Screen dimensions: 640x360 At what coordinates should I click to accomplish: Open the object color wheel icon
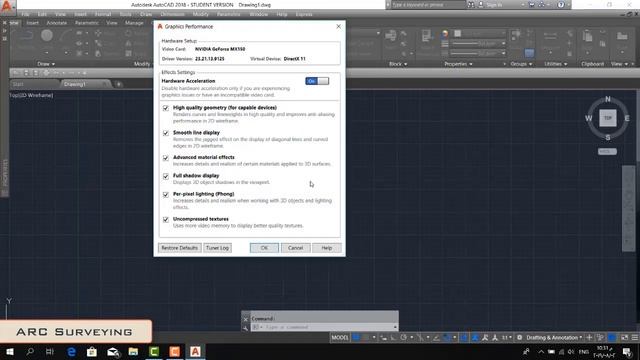pos(445,34)
